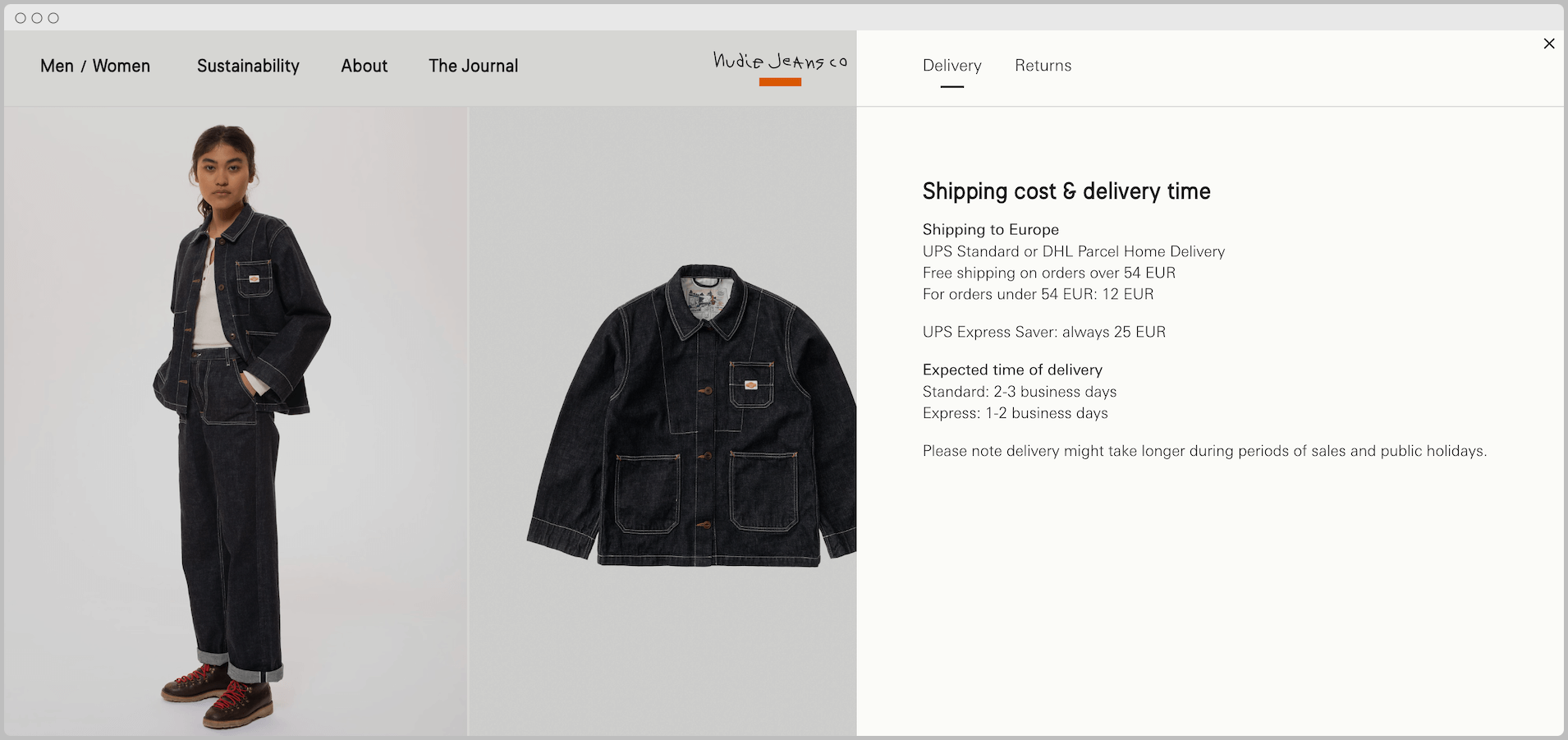This screenshot has width=1568, height=740.
Task: Visit The Journal section
Action: click(x=473, y=66)
